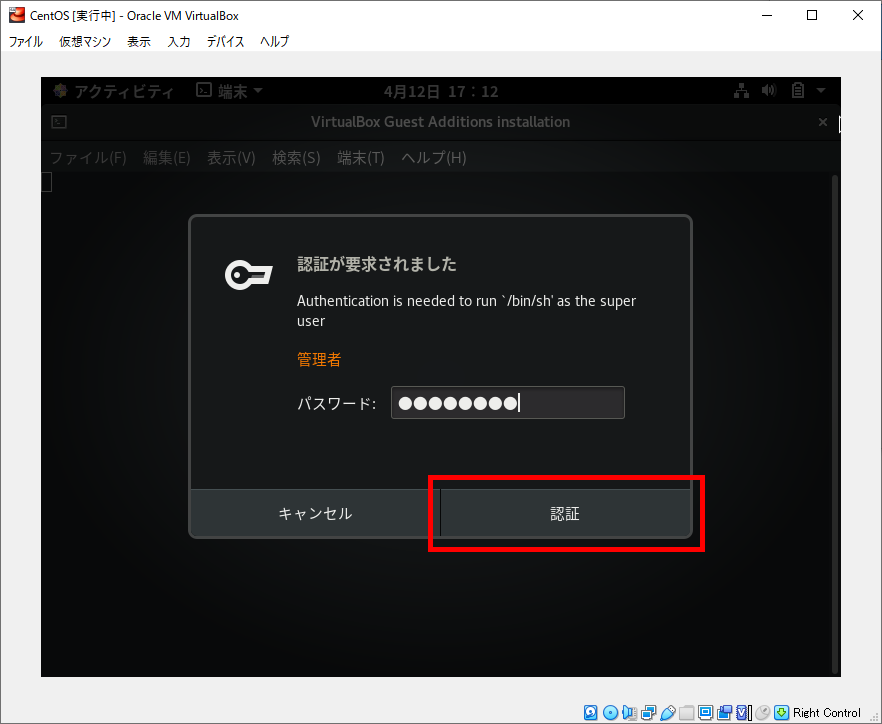The width and height of the screenshot is (882, 724).
Task: Focus the パスワード password input field
Action: (507, 403)
